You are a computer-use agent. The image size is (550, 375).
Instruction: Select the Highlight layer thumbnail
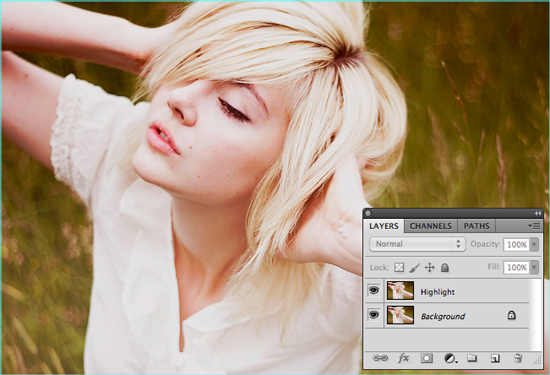click(400, 290)
